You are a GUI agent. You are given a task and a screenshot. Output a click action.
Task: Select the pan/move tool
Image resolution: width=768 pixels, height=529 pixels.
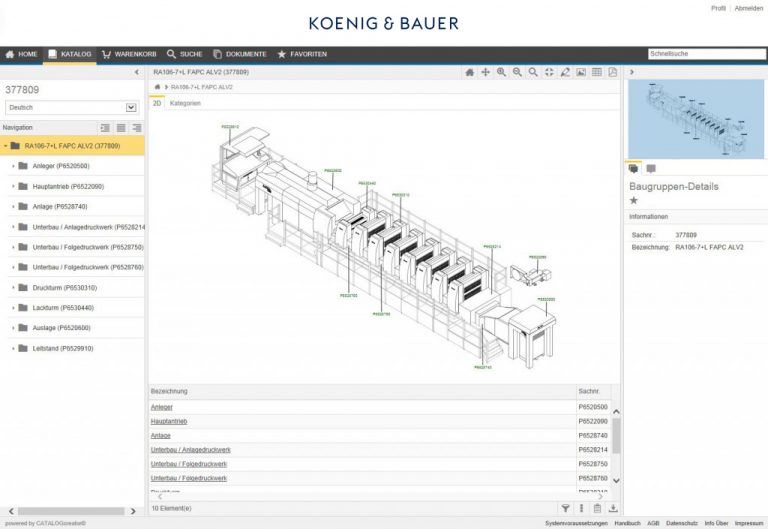pos(486,73)
